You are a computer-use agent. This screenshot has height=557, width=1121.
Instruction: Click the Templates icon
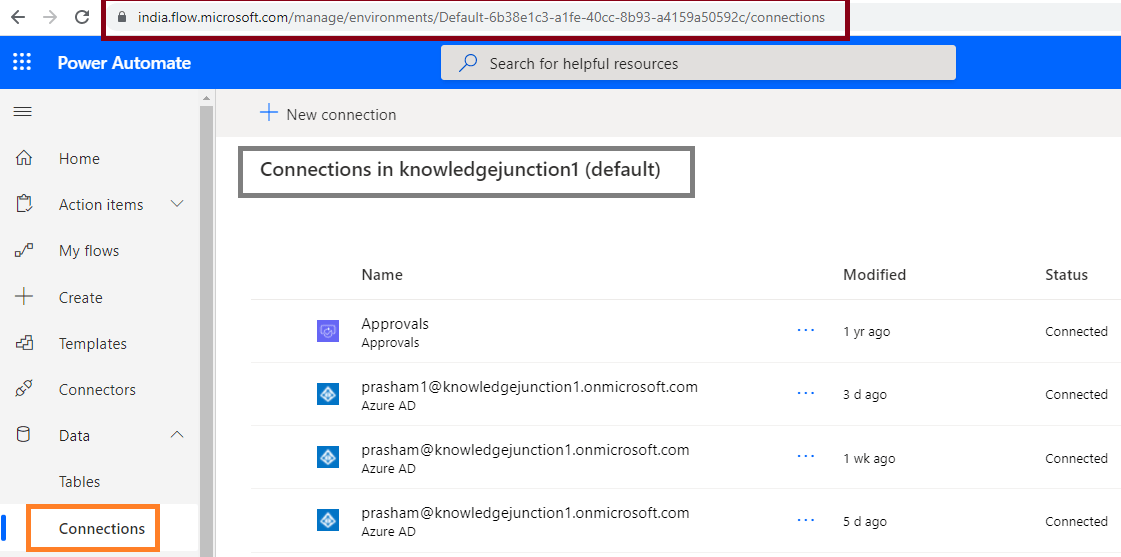(x=24, y=343)
